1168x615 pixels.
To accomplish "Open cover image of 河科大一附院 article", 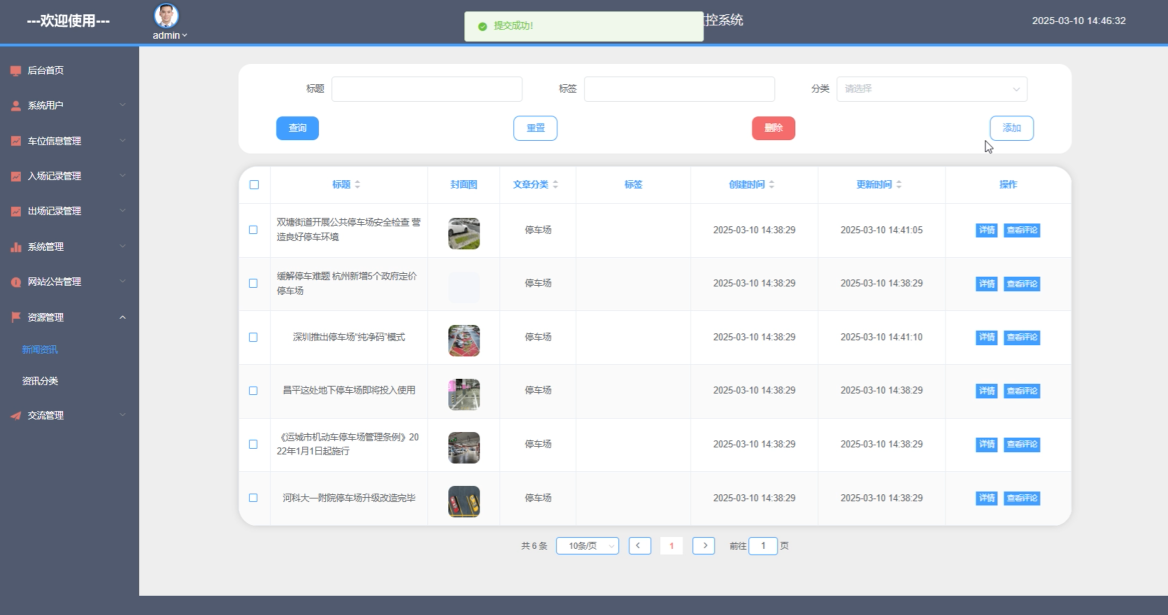I will pos(463,502).
